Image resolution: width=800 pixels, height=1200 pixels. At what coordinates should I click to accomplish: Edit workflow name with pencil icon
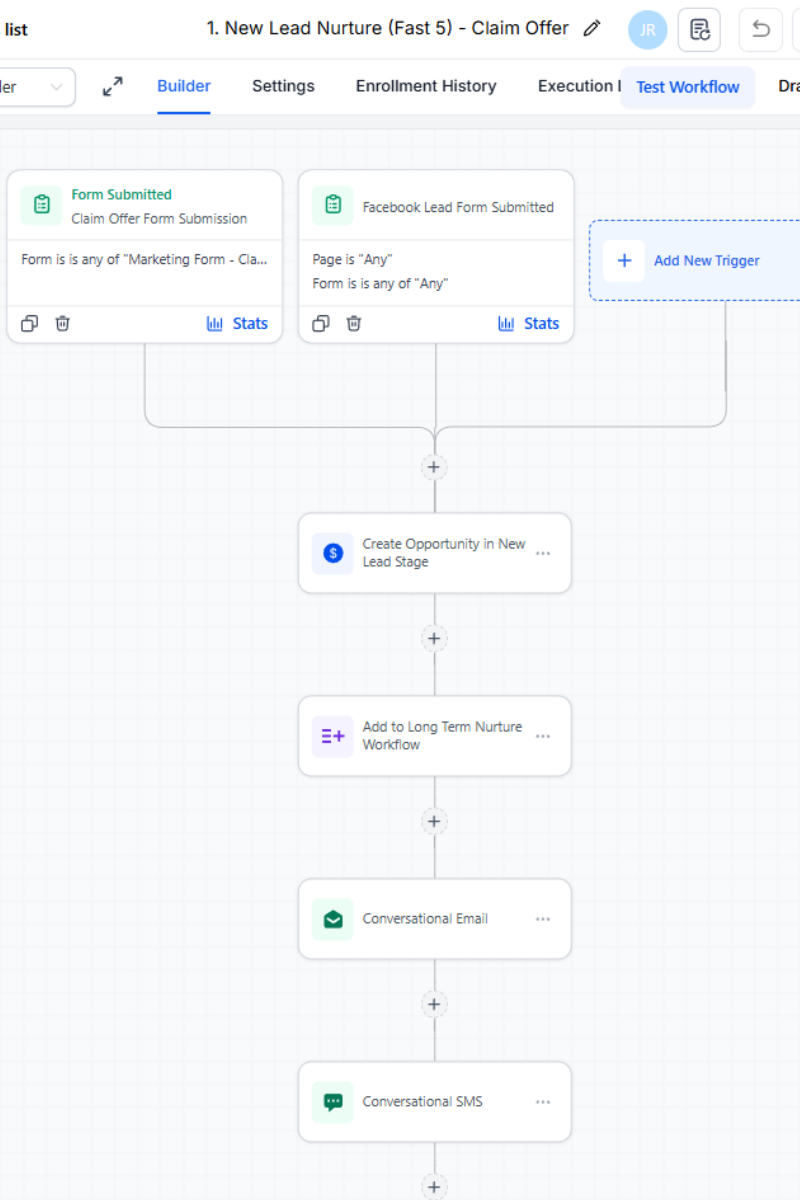592,28
